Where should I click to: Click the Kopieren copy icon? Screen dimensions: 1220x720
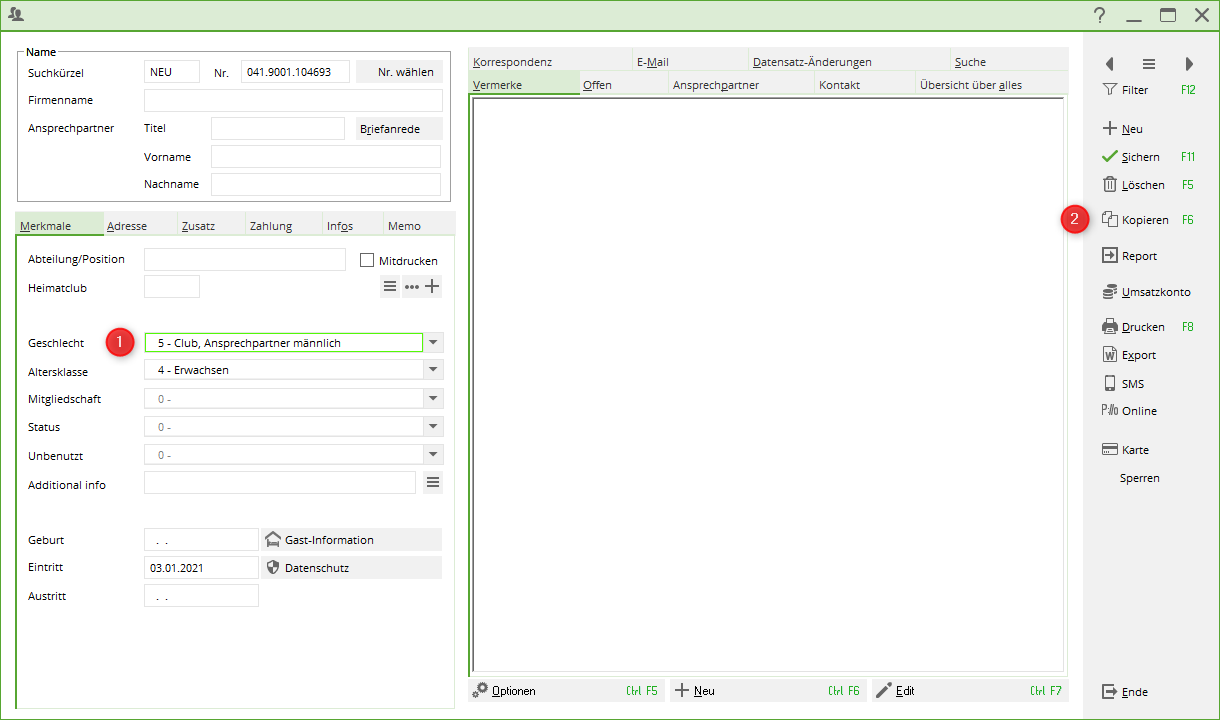point(1109,219)
